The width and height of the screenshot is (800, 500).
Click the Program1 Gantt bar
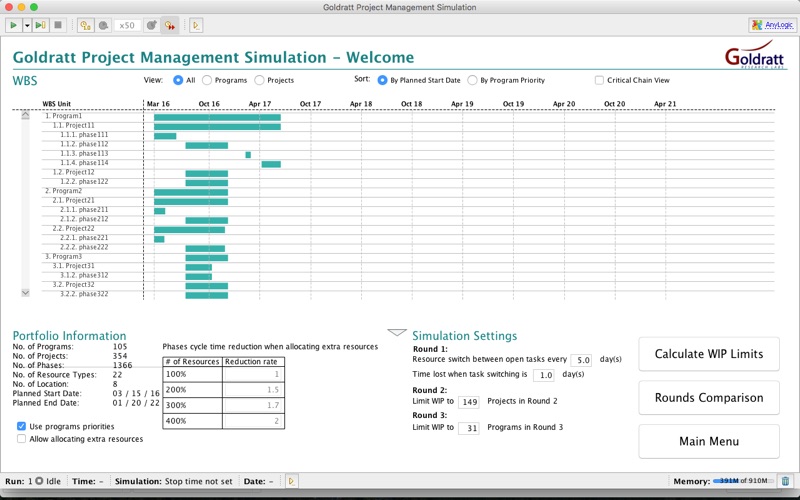click(x=217, y=117)
